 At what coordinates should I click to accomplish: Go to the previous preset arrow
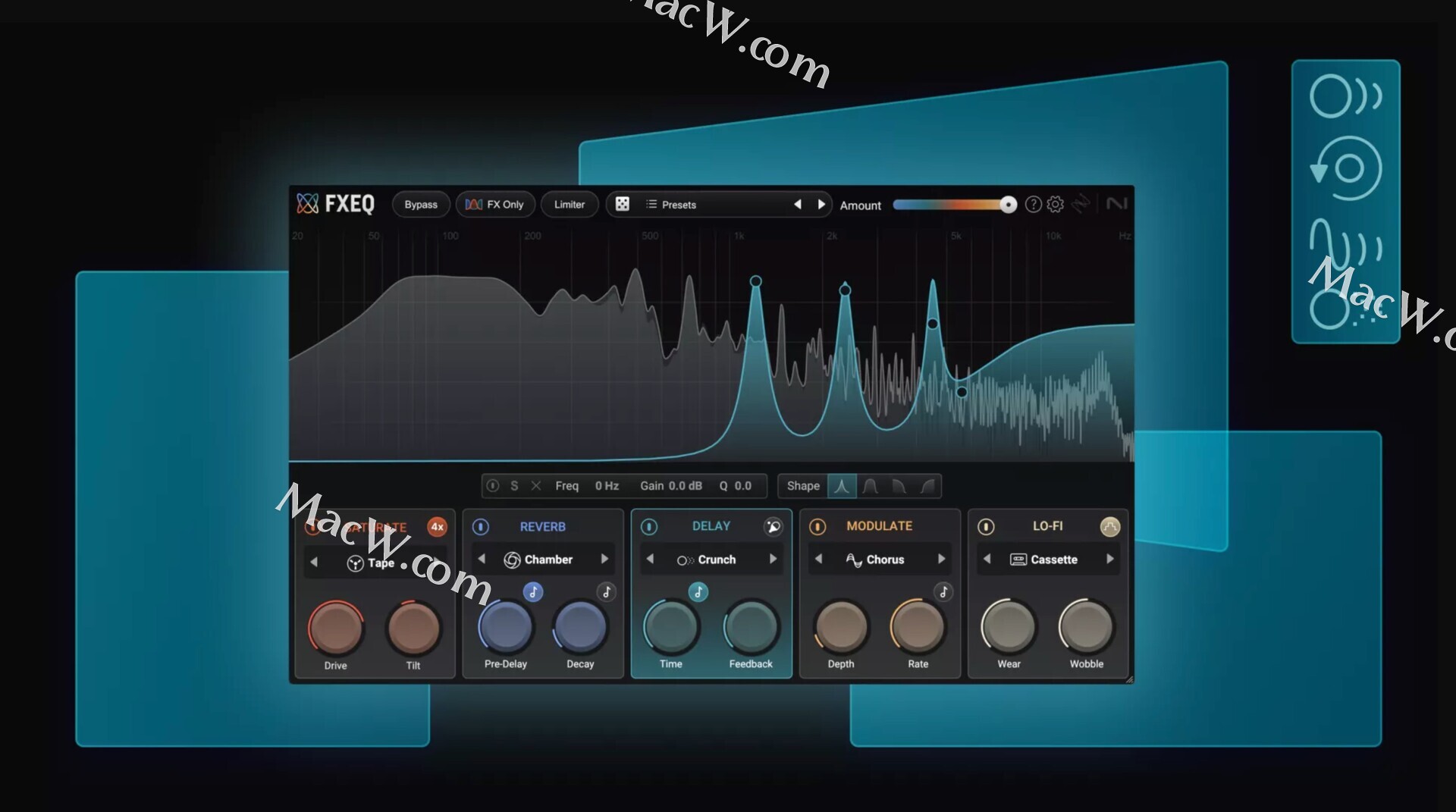pyautogui.click(x=797, y=205)
